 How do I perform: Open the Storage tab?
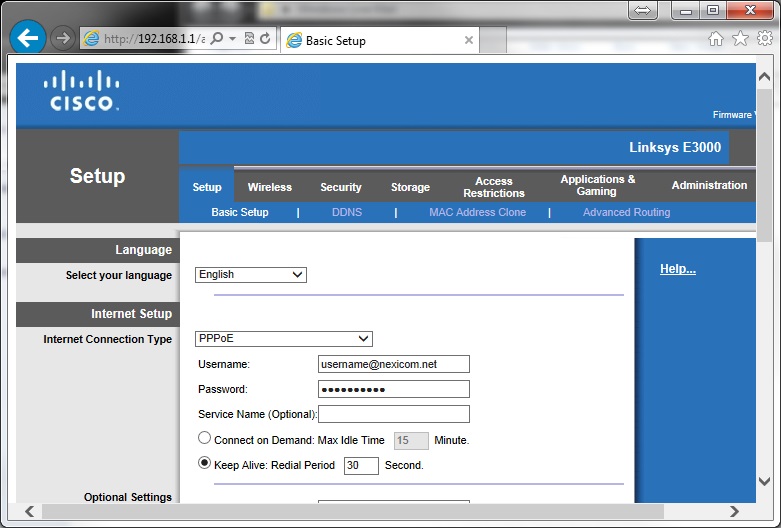coord(410,187)
